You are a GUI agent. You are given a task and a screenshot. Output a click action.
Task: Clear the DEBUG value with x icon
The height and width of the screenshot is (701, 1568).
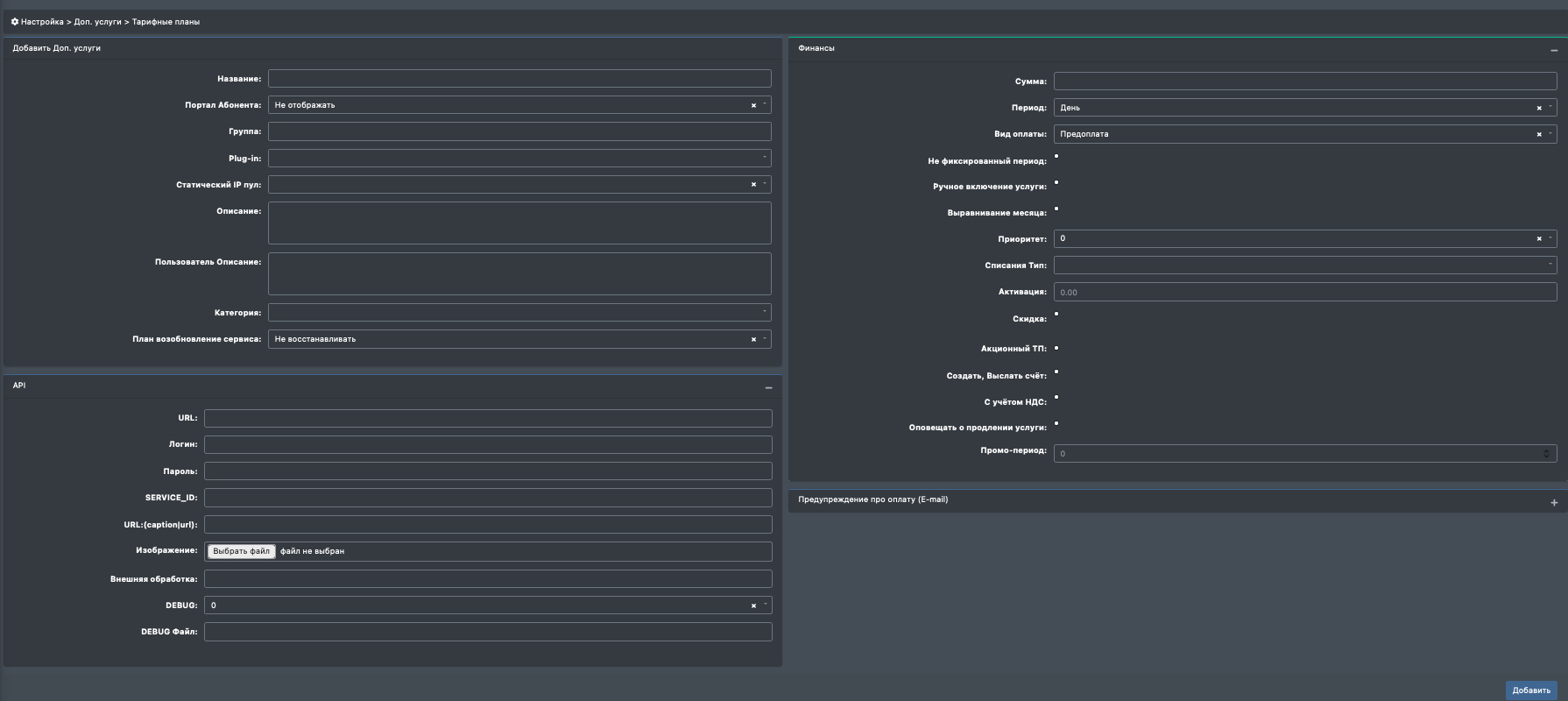[x=753, y=605]
